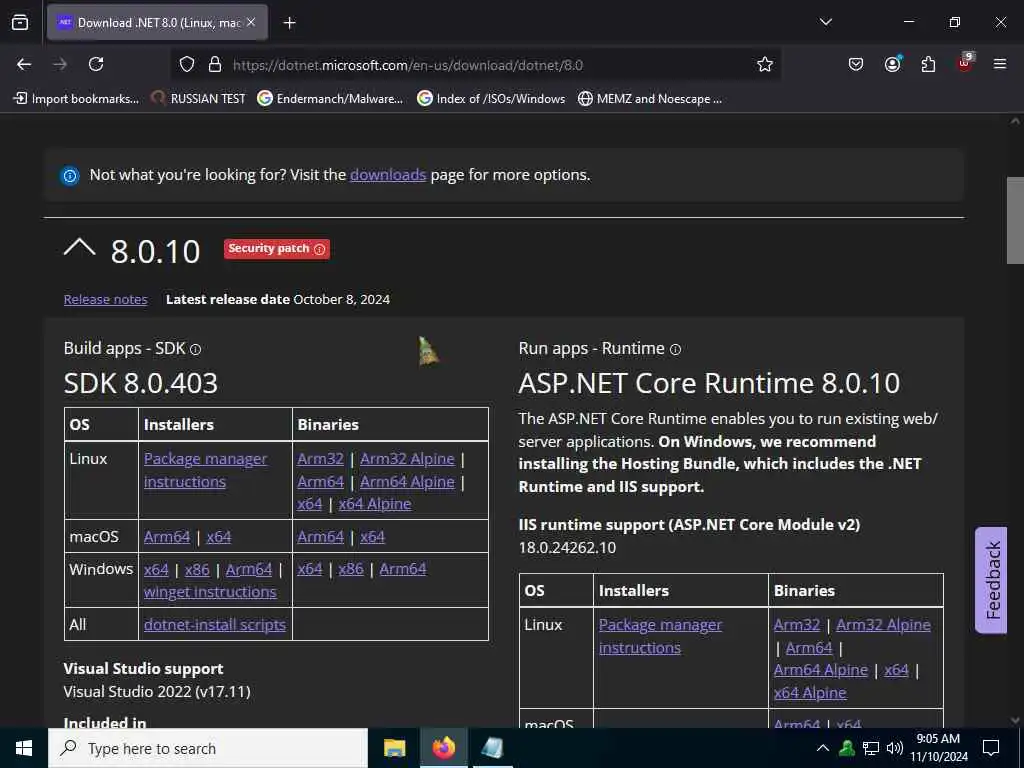Viewport: 1024px width, 768px height.
Task: Open tracking protection shield icon
Action: click(x=187, y=65)
